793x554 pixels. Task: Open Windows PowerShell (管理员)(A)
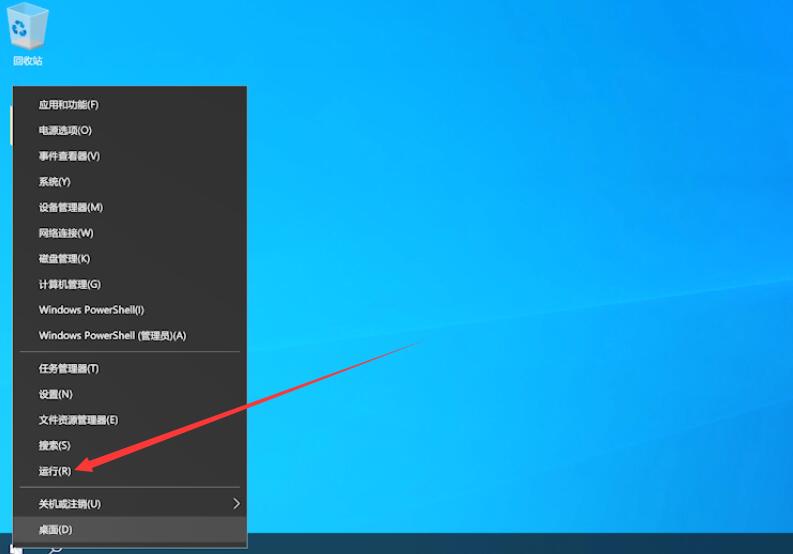click(x=130, y=335)
